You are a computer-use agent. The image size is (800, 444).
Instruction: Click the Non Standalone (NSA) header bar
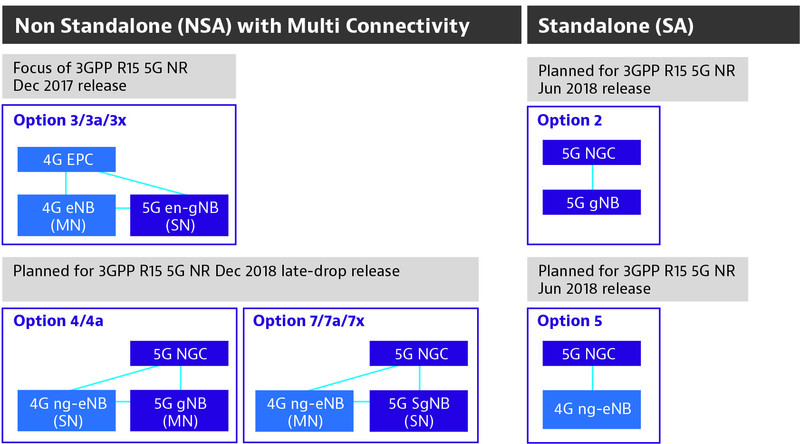262,25
